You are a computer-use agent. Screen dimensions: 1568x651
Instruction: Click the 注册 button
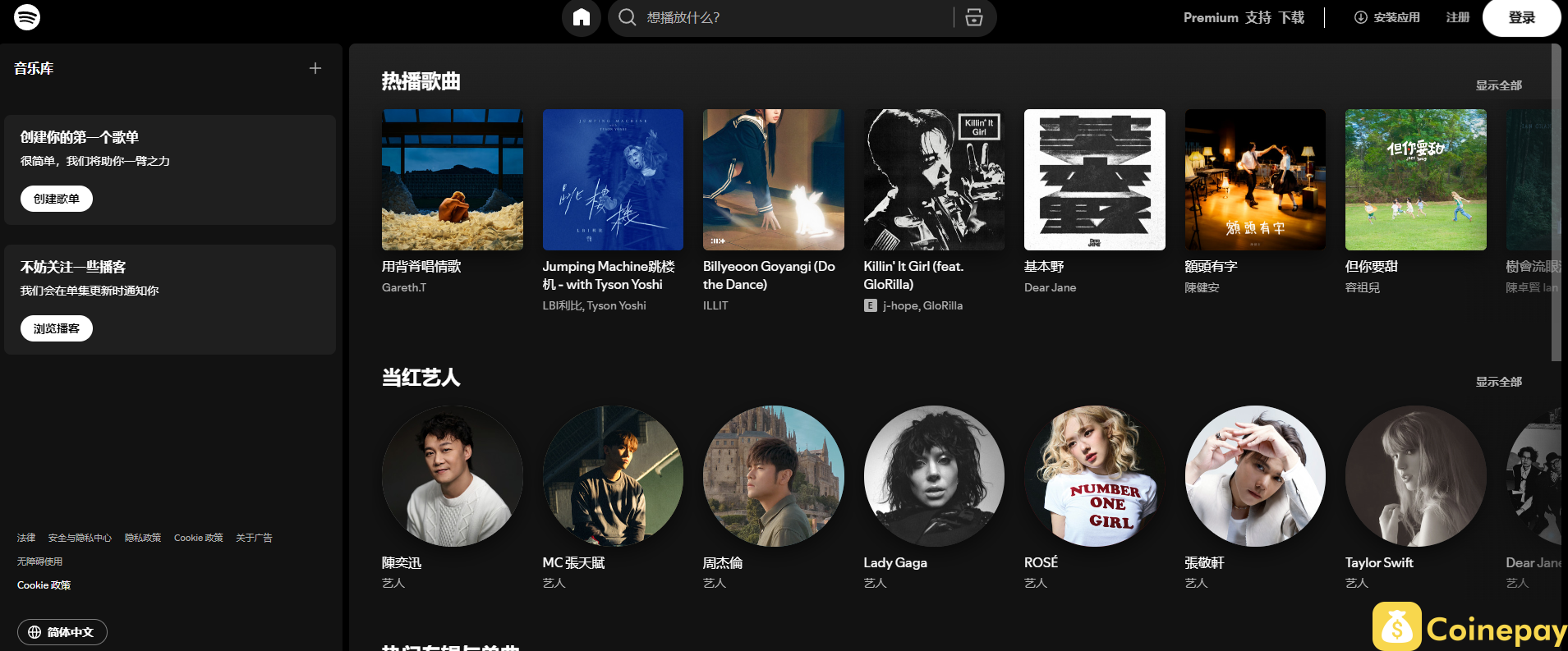click(1458, 17)
